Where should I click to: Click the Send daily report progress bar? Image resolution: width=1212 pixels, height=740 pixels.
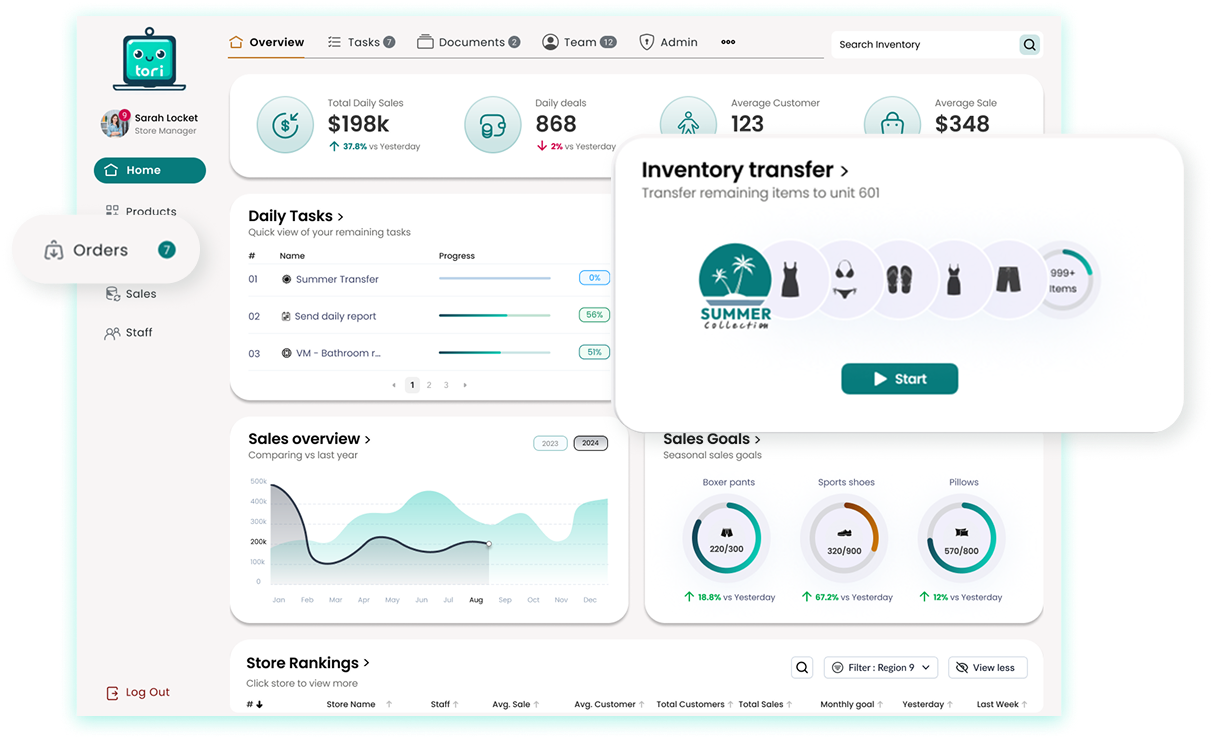(494, 316)
